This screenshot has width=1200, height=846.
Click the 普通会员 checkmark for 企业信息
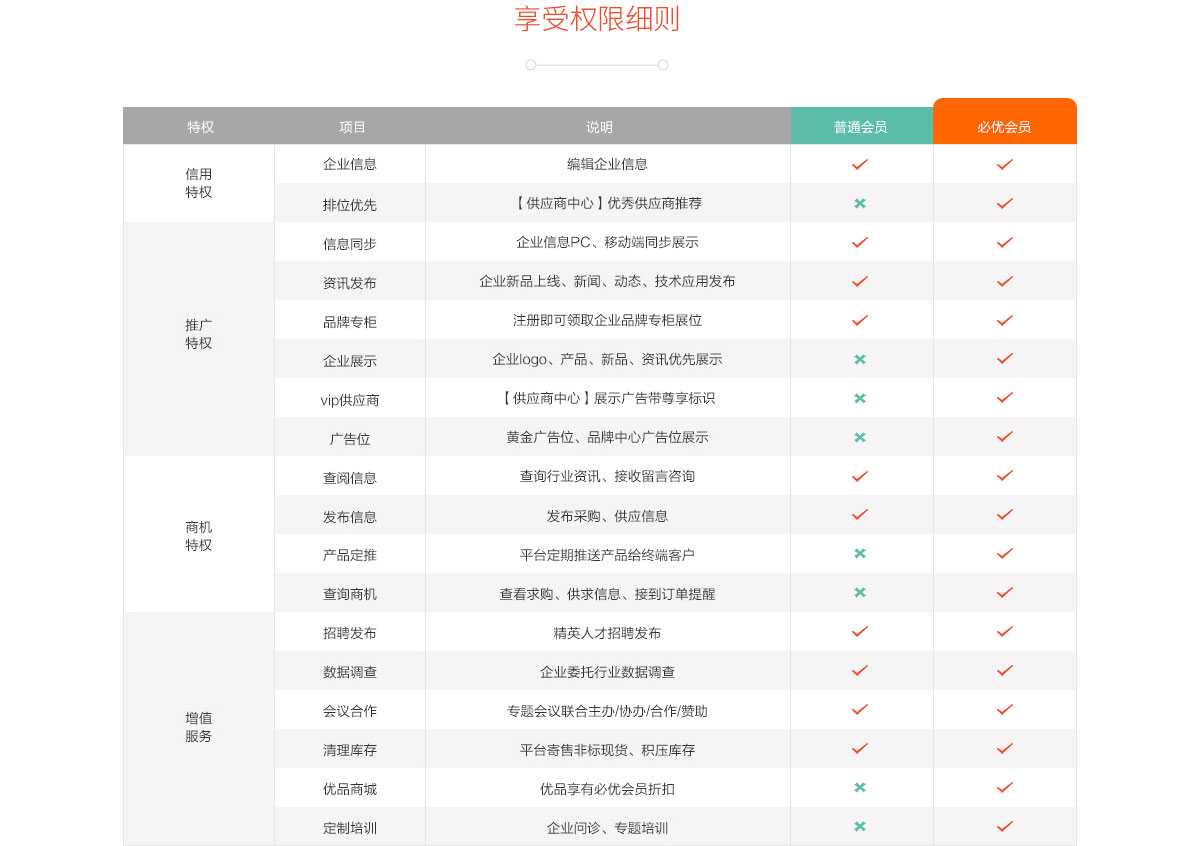point(860,164)
